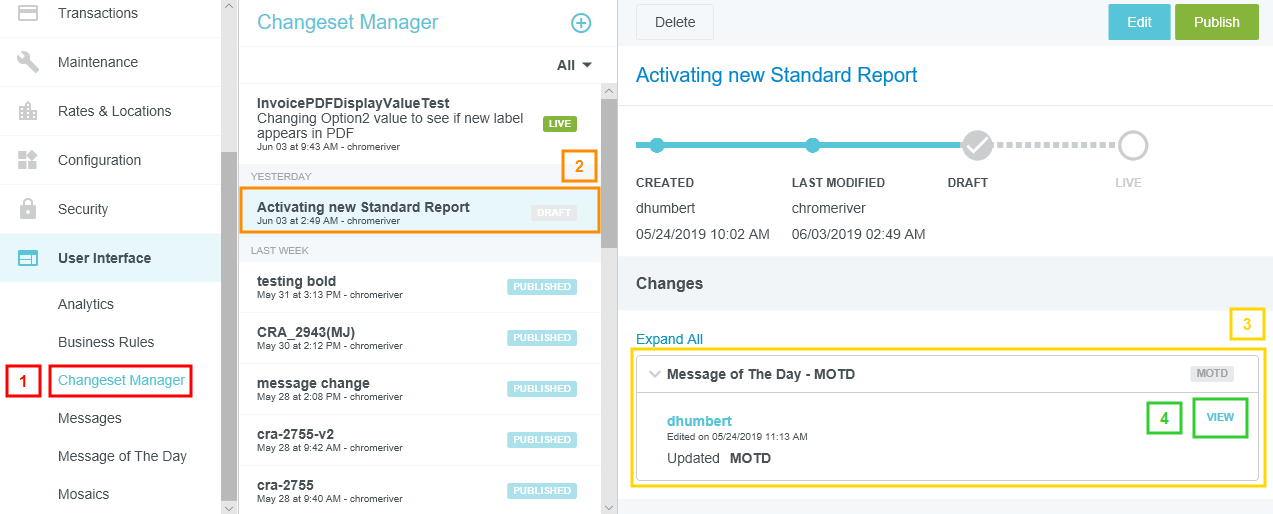Click the Configuration icon in sidebar
This screenshot has height=514, width=1273.
point(28,160)
